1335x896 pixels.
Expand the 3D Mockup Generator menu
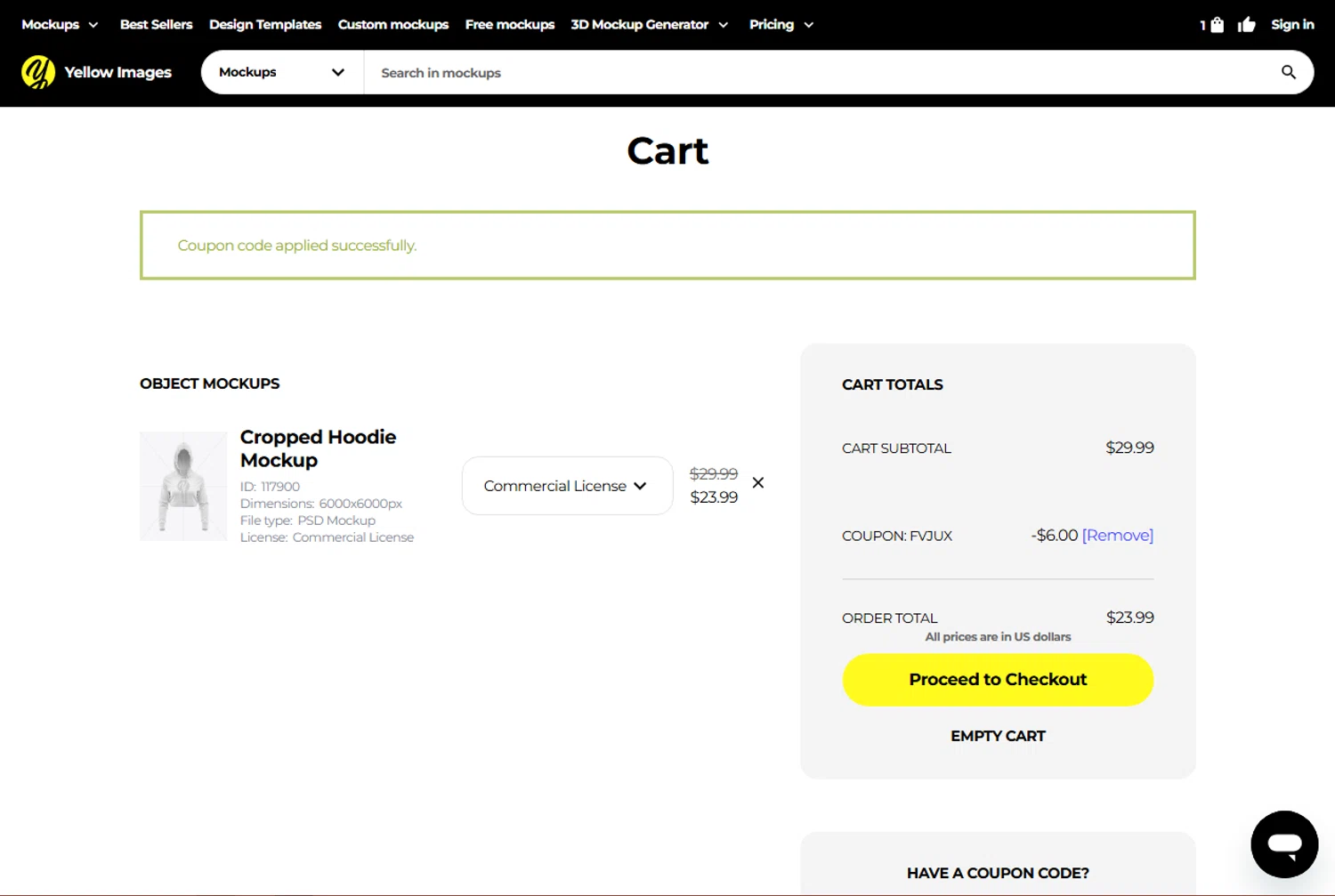(x=650, y=25)
